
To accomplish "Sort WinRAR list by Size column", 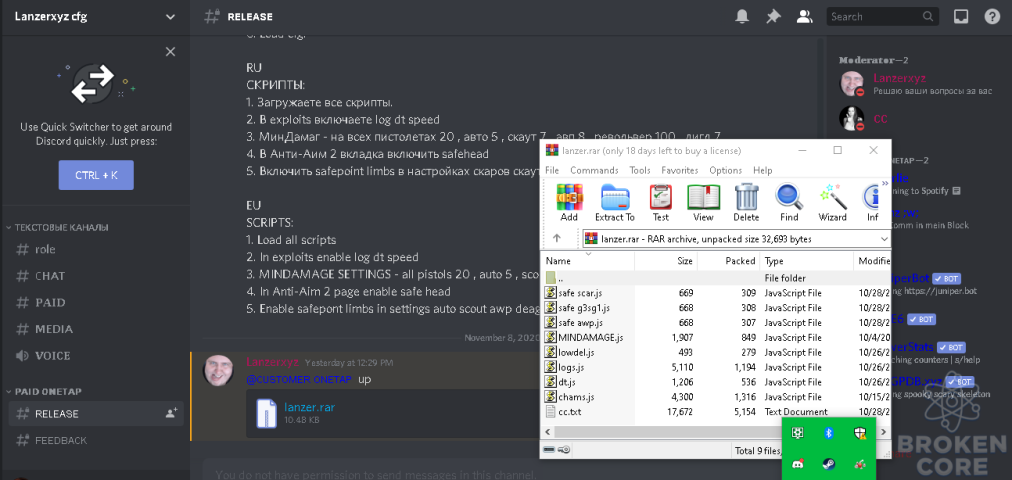I will [x=665, y=261].
